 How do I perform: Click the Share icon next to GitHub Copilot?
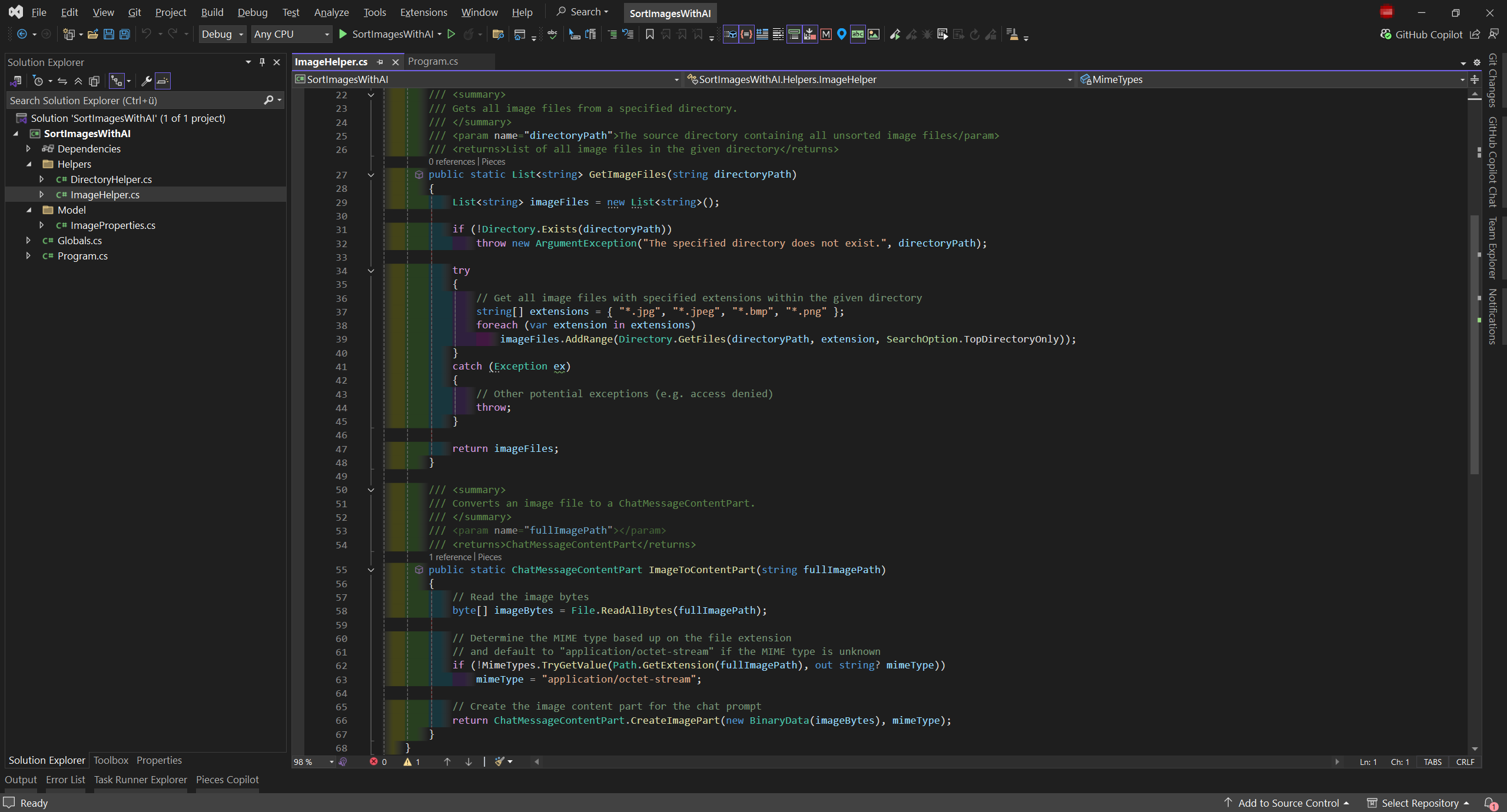[x=1475, y=34]
